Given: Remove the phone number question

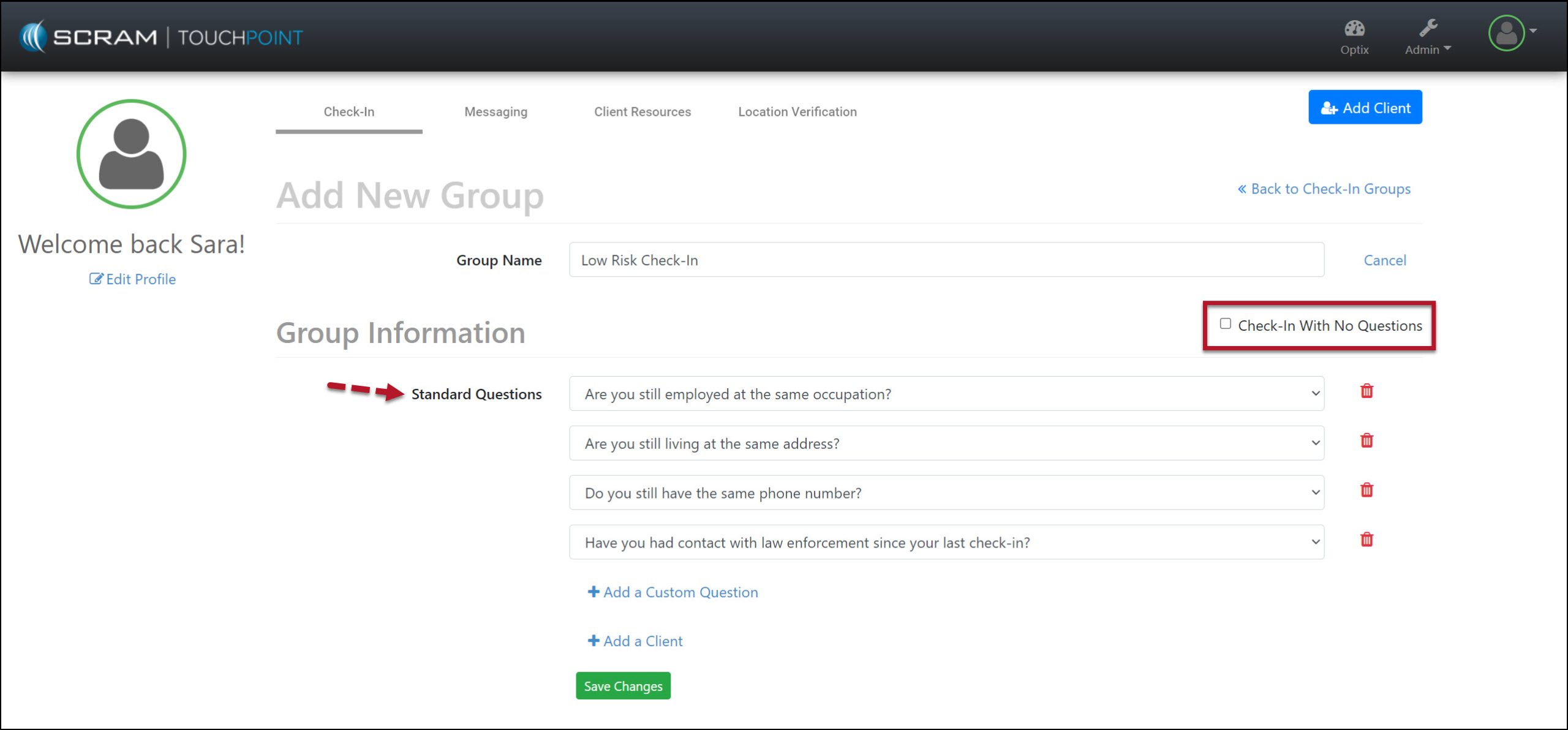Looking at the screenshot, I should pyautogui.click(x=1366, y=491).
